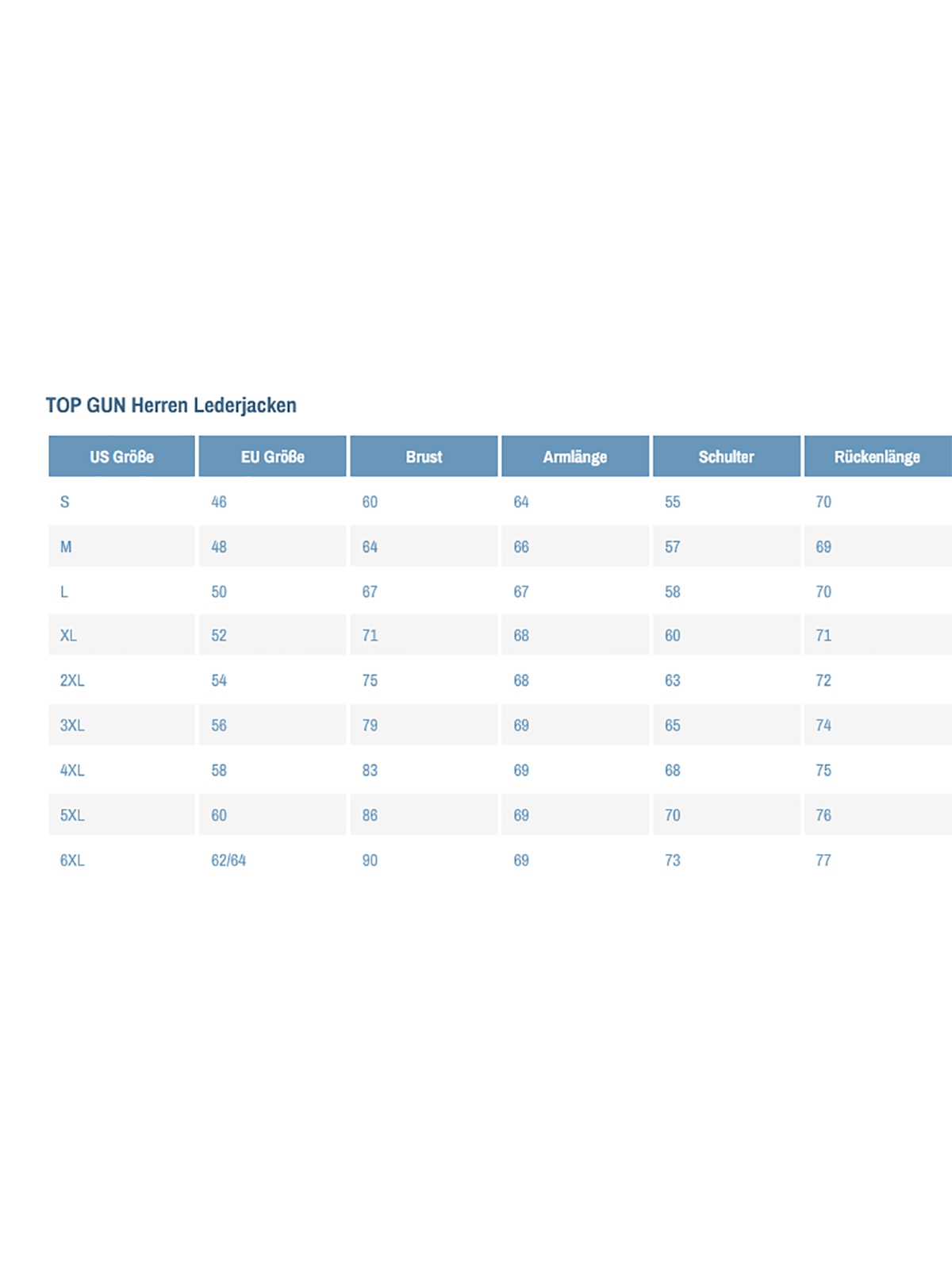Click the Rückenlänge column header
Viewport: 952px width, 1270px height.
(877, 456)
